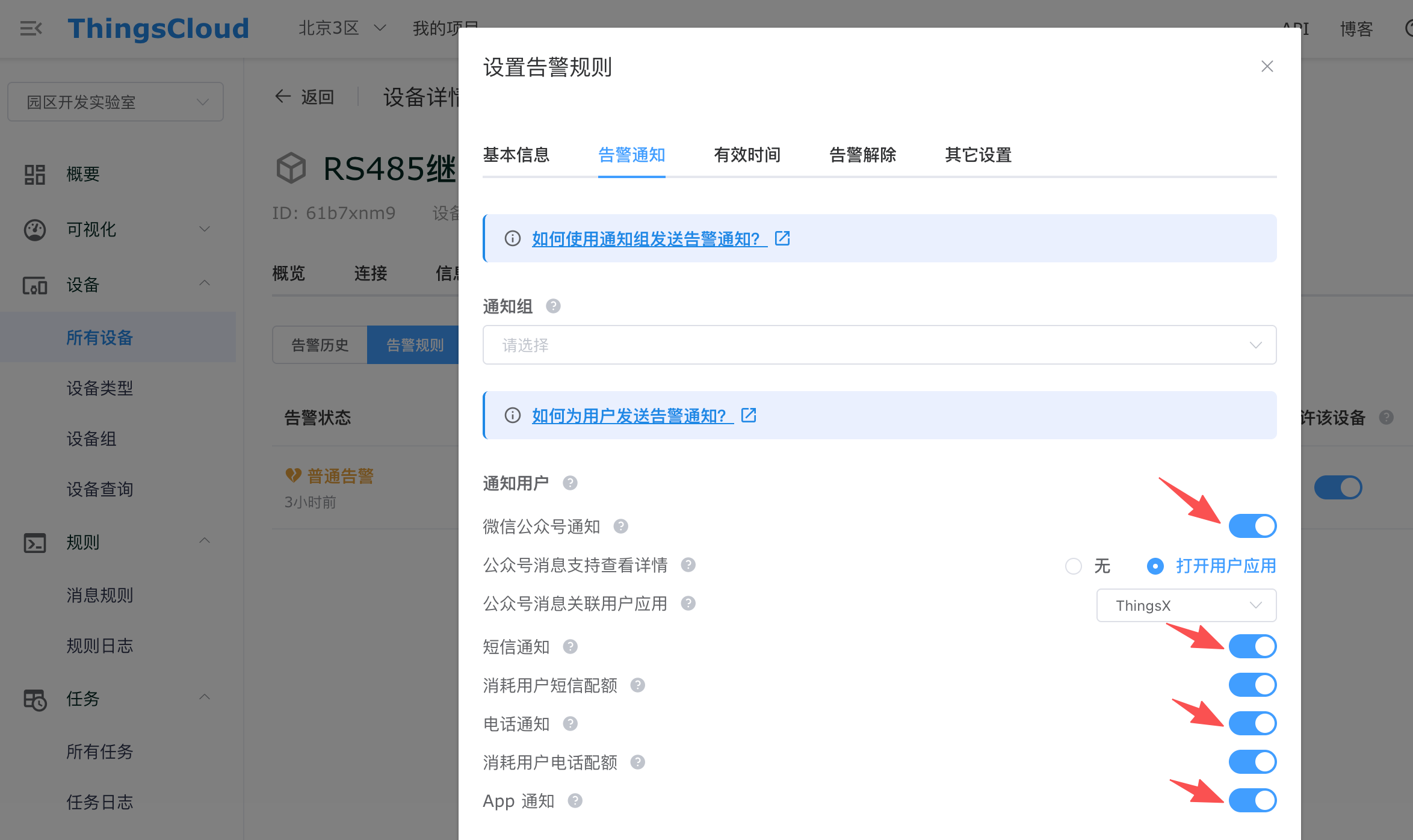This screenshot has width=1413, height=840.
Task: Select the 无 radio option
Action: [x=1074, y=566]
